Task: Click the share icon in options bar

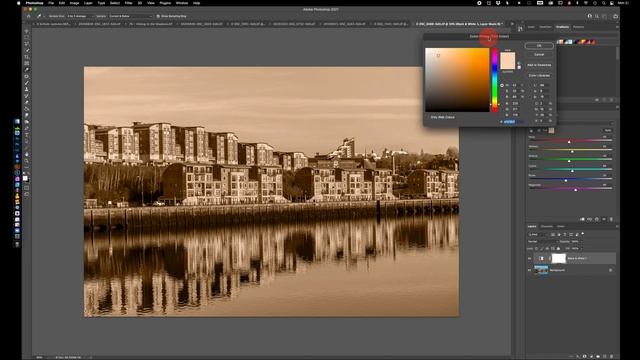Action: [x=615, y=16]
